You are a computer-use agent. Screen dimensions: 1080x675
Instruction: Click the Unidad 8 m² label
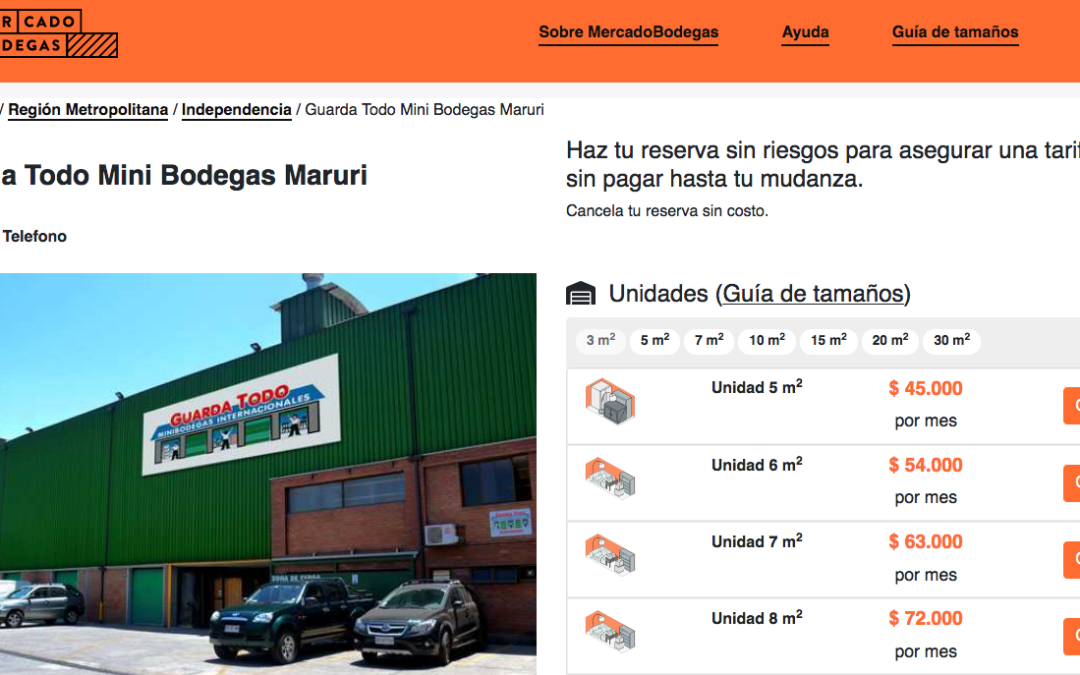[x=756, y=617]
